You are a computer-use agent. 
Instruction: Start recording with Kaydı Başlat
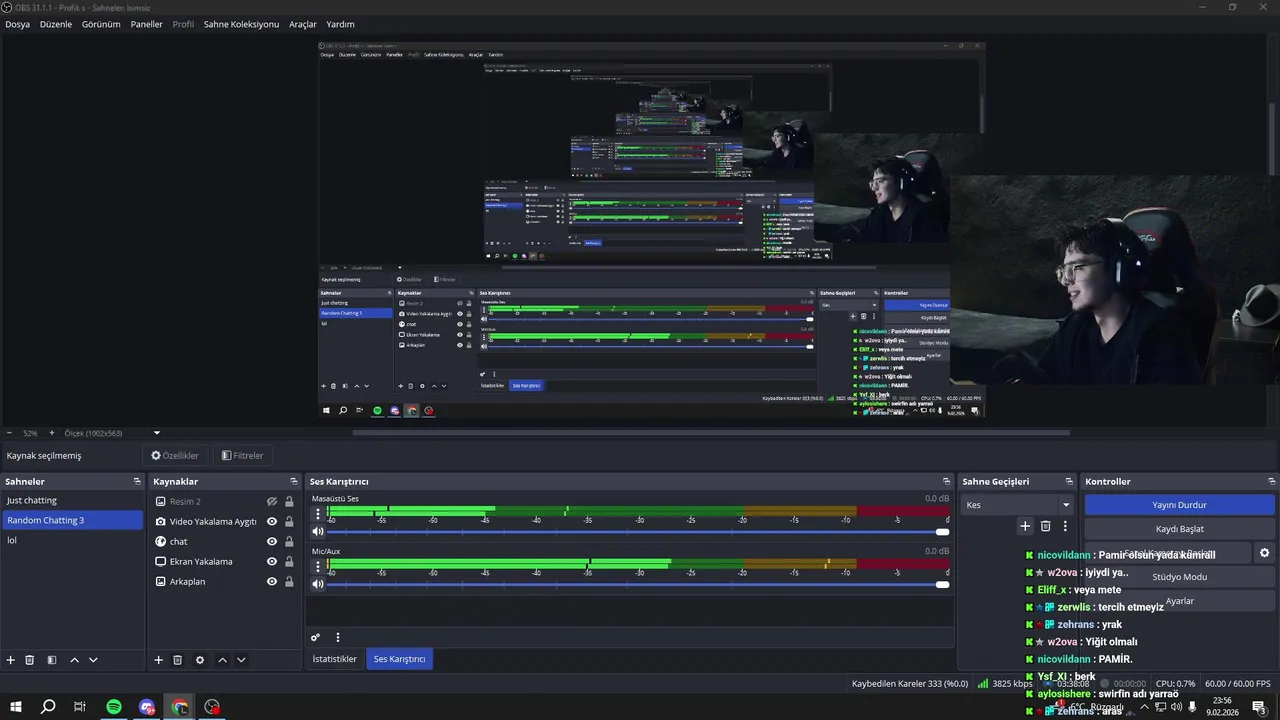pyautogui.click(x=1179, y=529)
